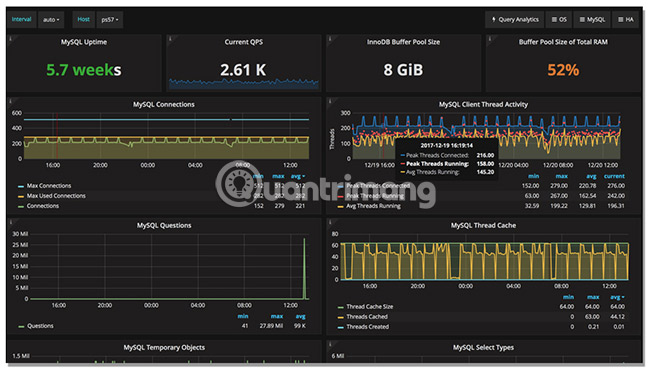The width and height of the screenshot is (650, 371).
Task: Open the Query Analytics dashboard link
Action: 514,19
